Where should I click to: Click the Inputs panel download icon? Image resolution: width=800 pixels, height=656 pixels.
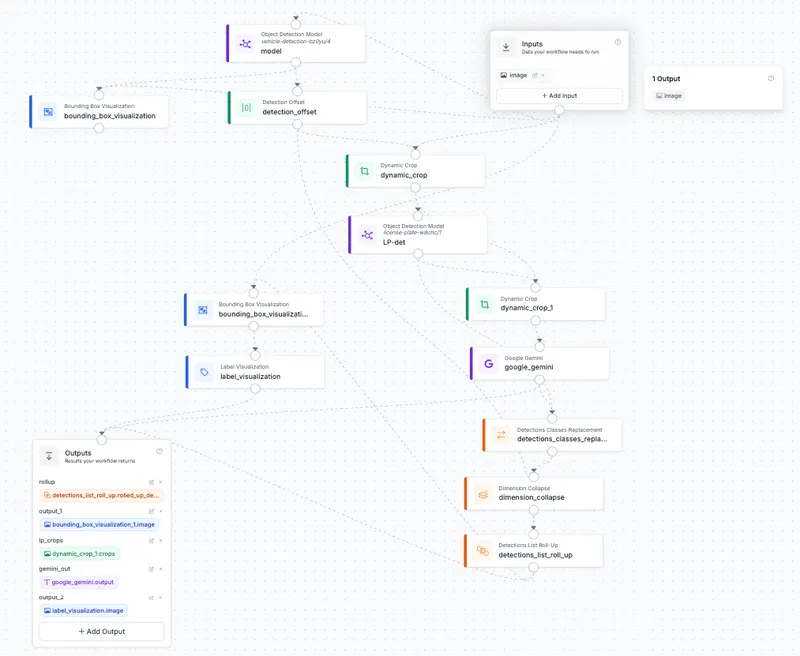coord(506,47)
